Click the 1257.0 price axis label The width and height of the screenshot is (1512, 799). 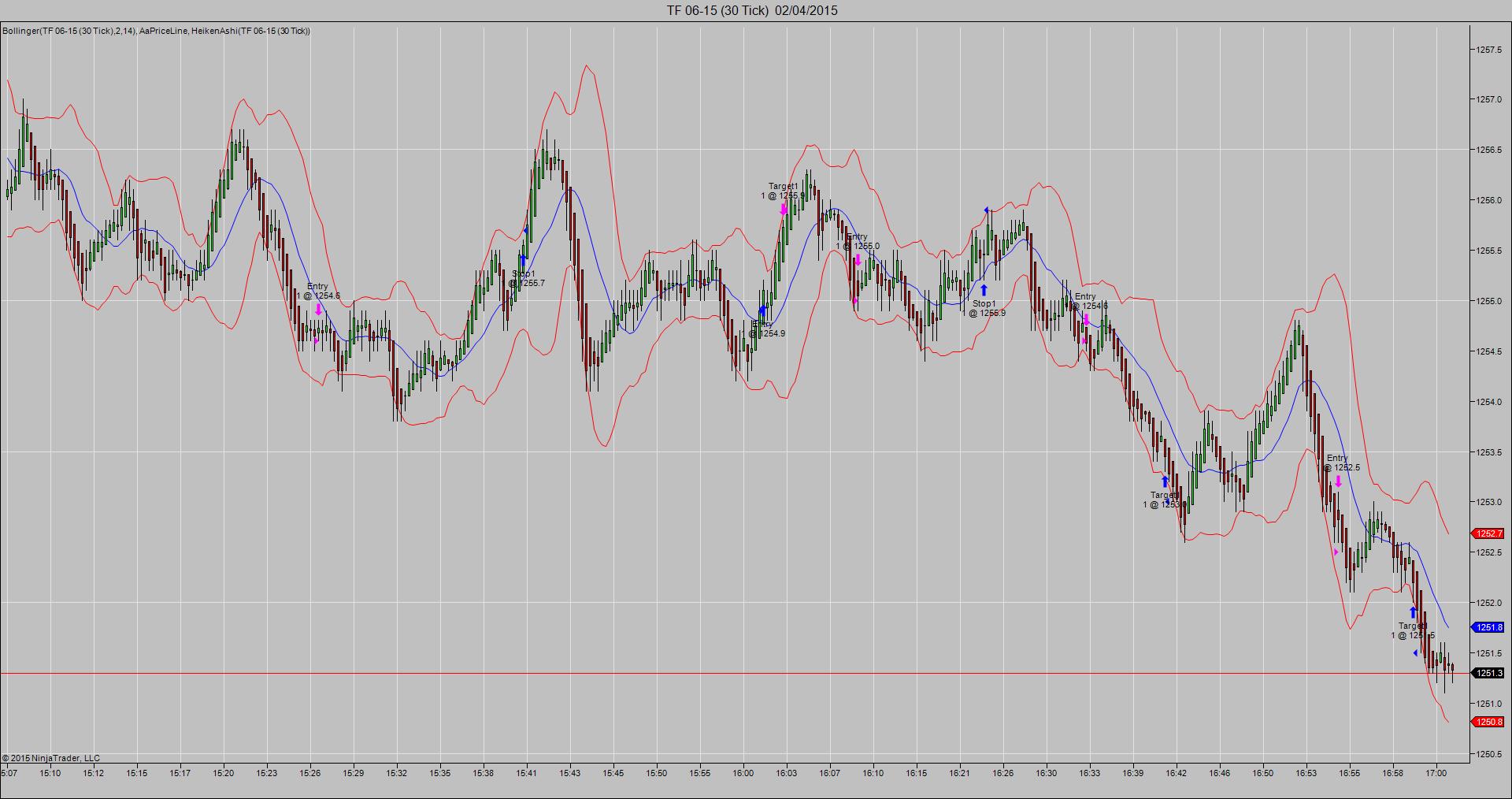click(x=1490, y=99)
